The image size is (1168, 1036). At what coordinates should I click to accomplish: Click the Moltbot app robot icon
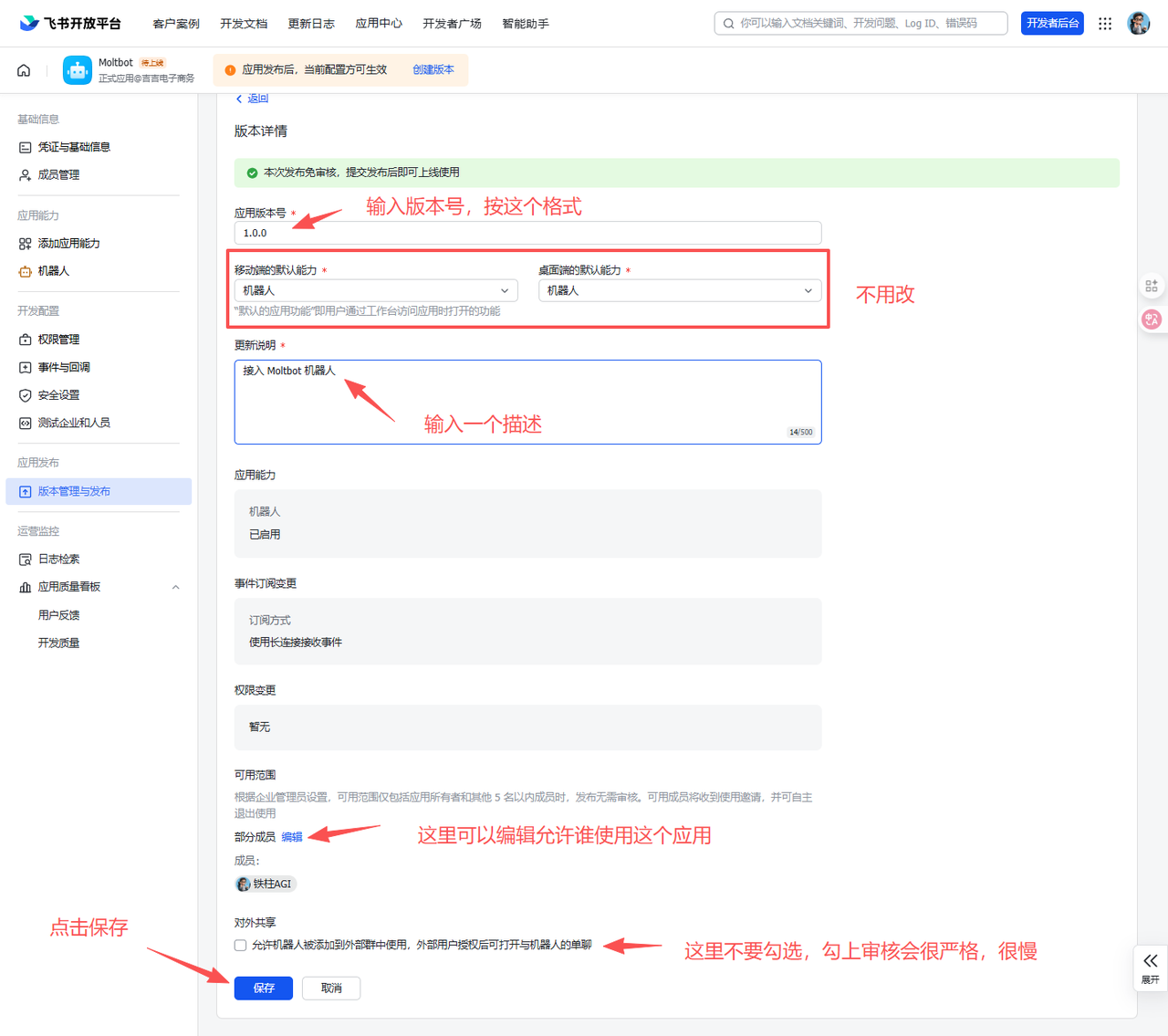pos(78,70)
